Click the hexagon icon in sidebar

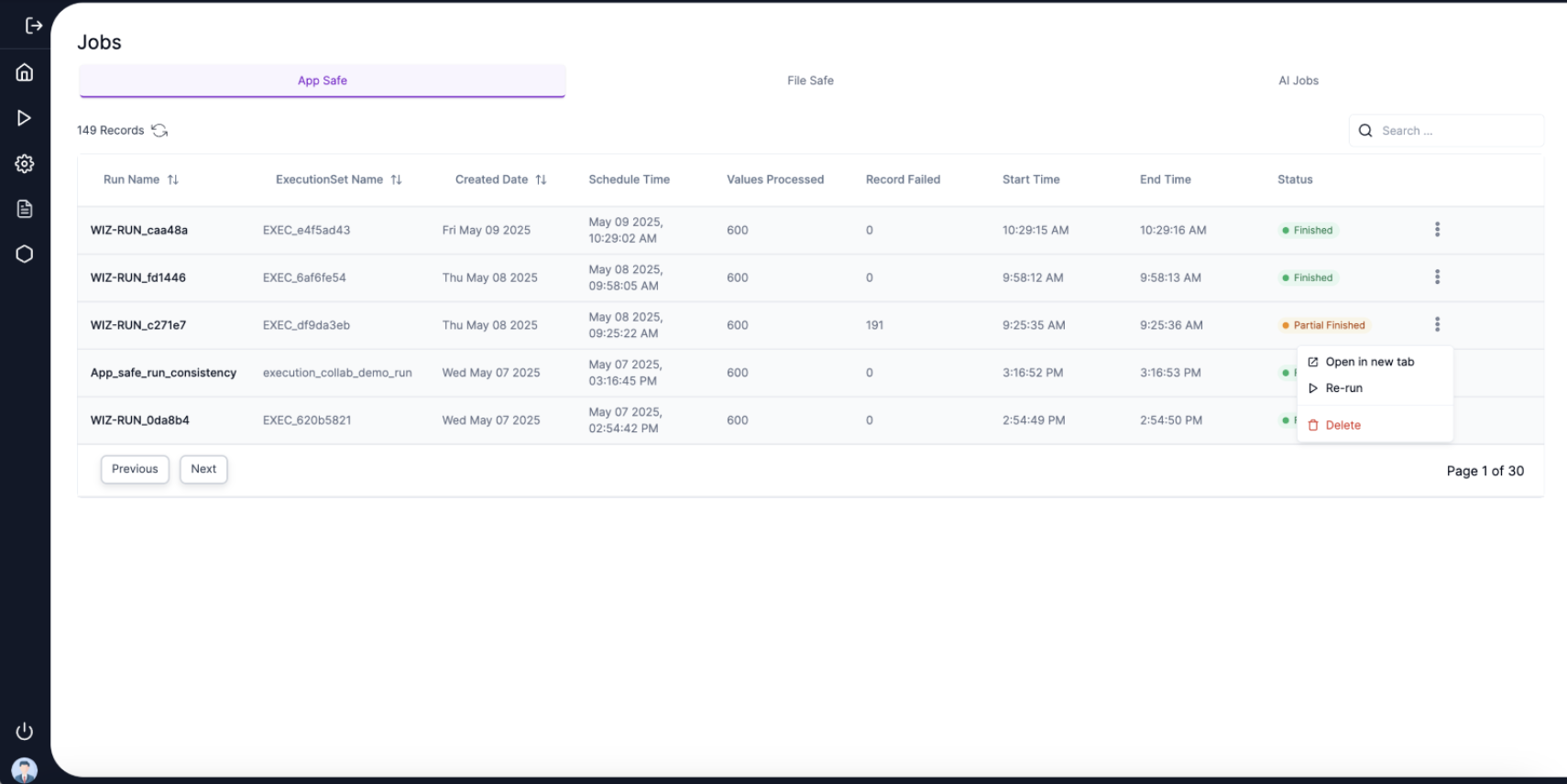(25, 255)
